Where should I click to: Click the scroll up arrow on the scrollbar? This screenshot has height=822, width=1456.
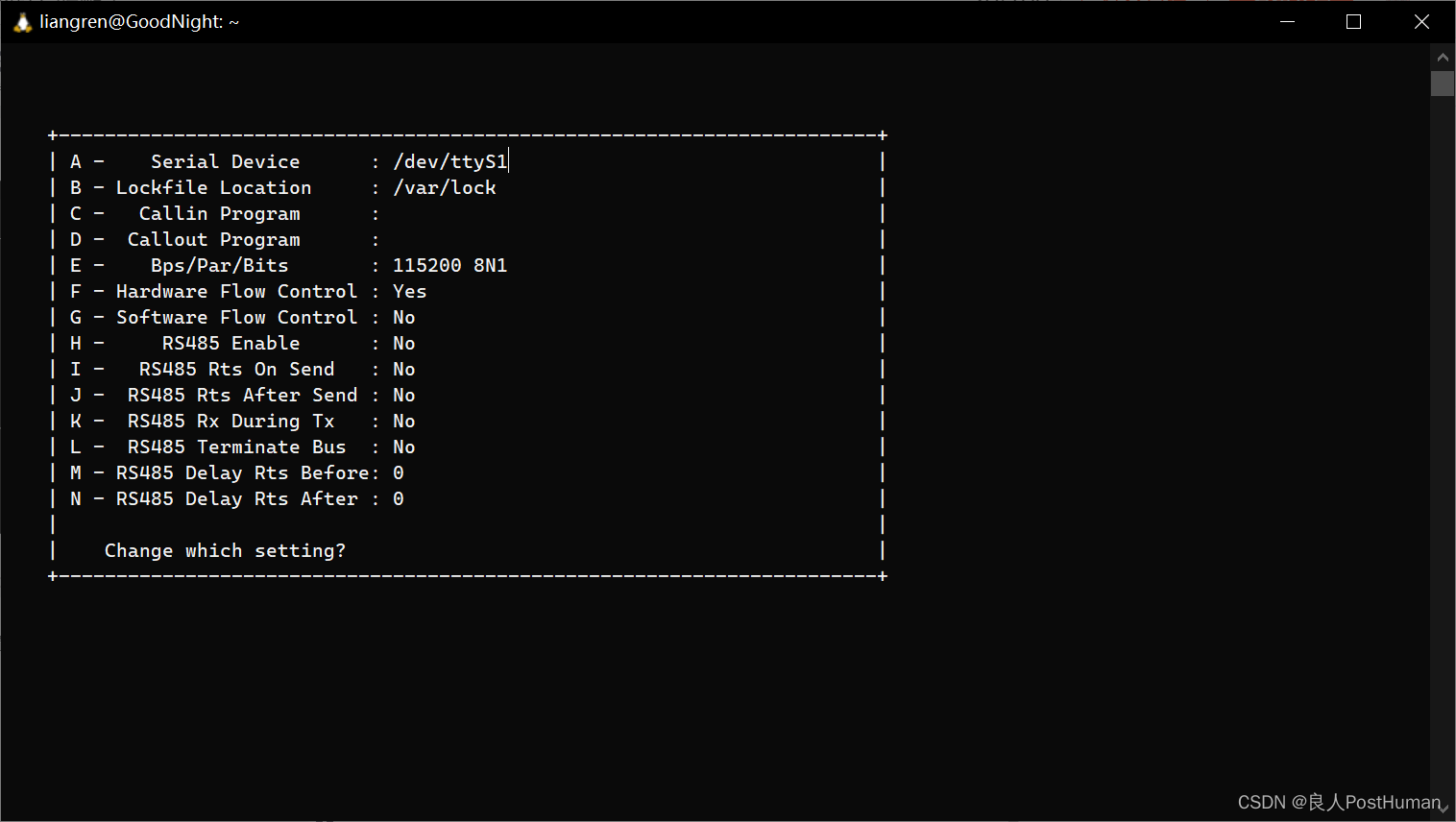(1443, 57)
